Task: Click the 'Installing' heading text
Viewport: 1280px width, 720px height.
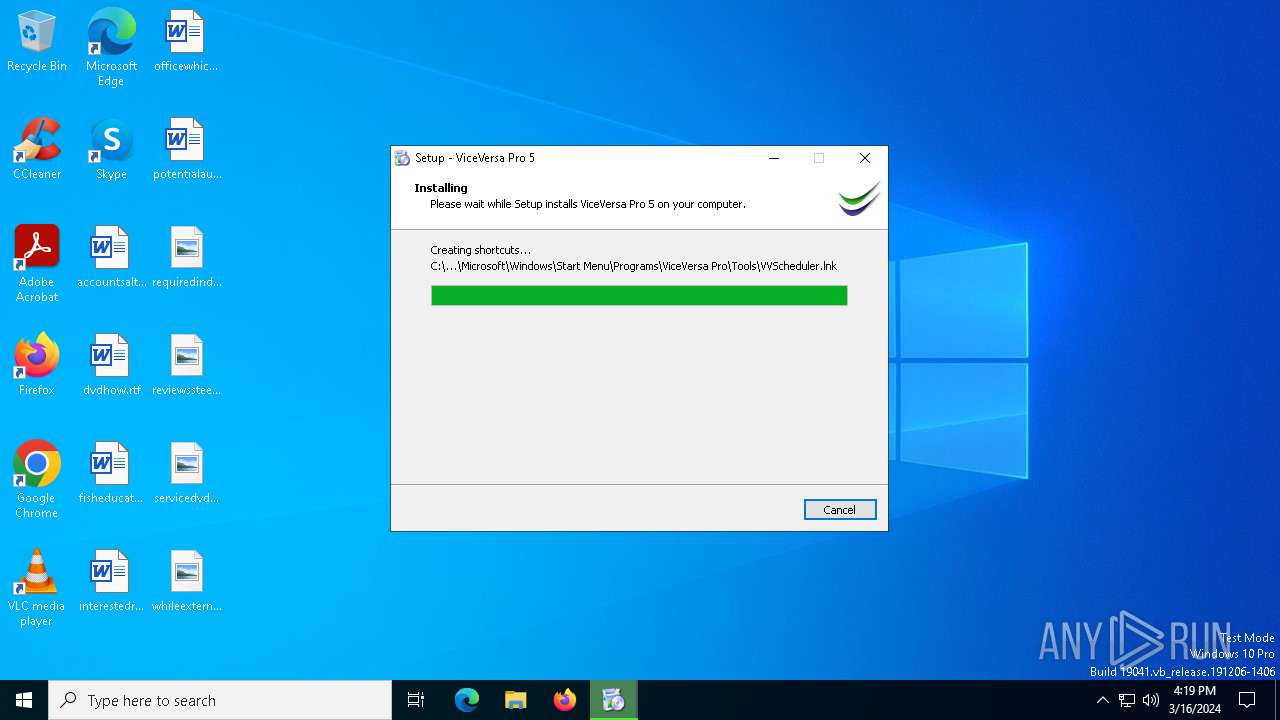Action: pyautogui.click(x=441, y=188)
